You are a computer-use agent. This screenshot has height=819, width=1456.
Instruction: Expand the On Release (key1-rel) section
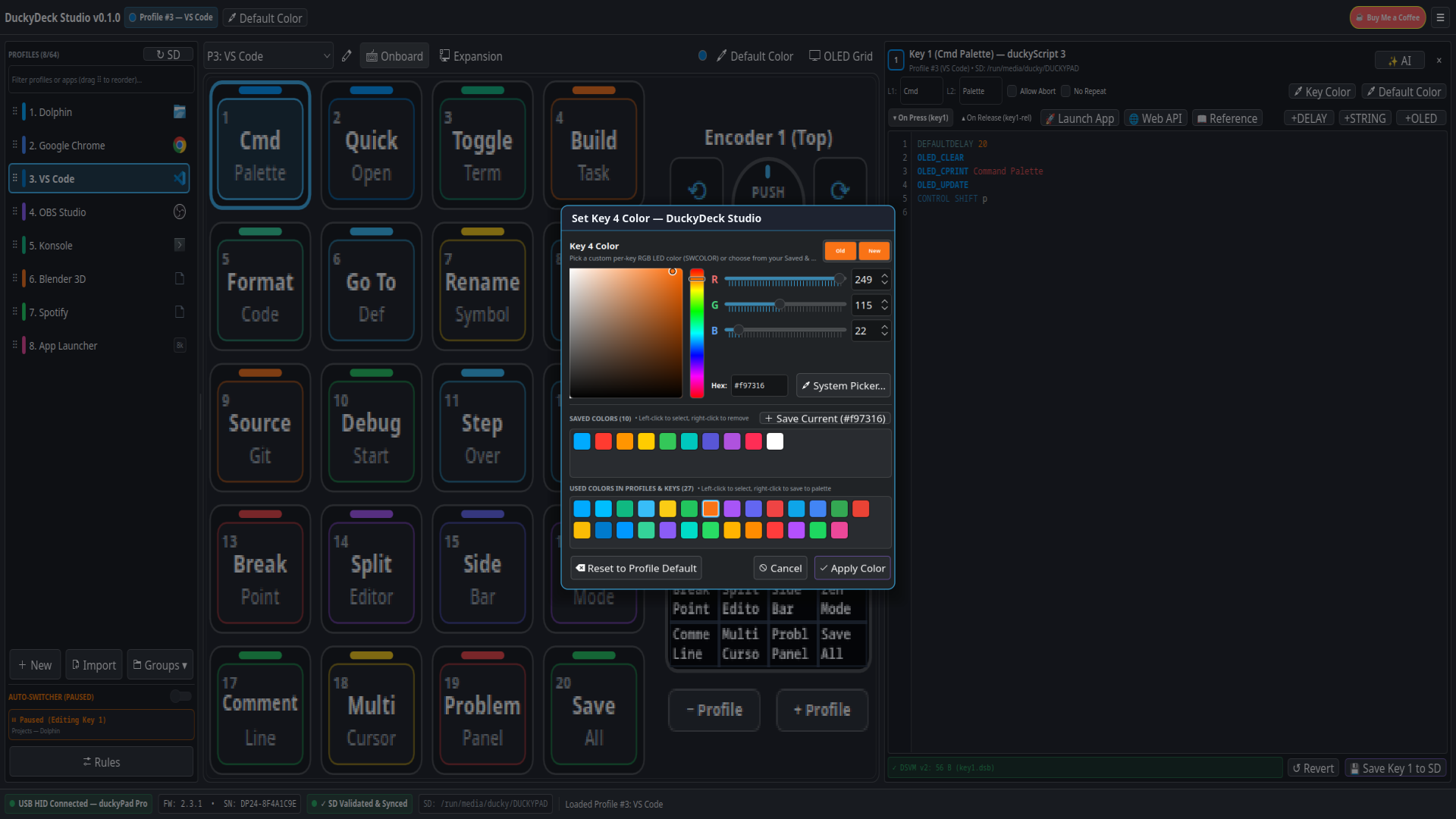[996, 118]
